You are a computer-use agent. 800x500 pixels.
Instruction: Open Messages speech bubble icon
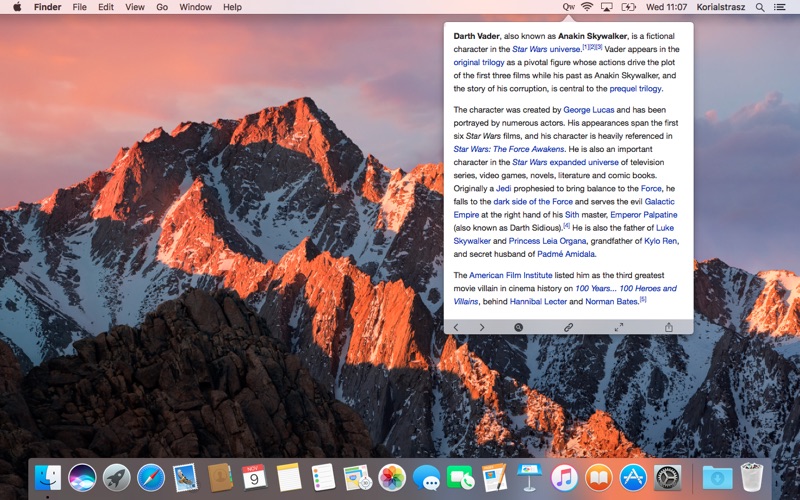coord(427,478)
